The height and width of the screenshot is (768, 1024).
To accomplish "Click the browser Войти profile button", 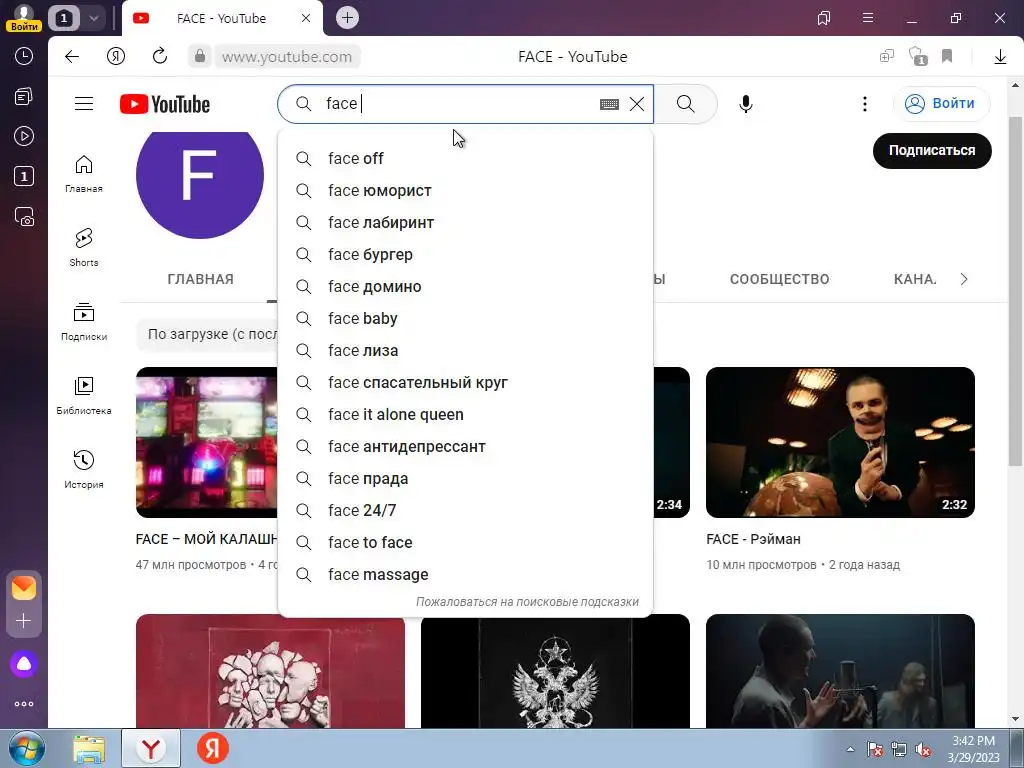I will coord(24,18).
